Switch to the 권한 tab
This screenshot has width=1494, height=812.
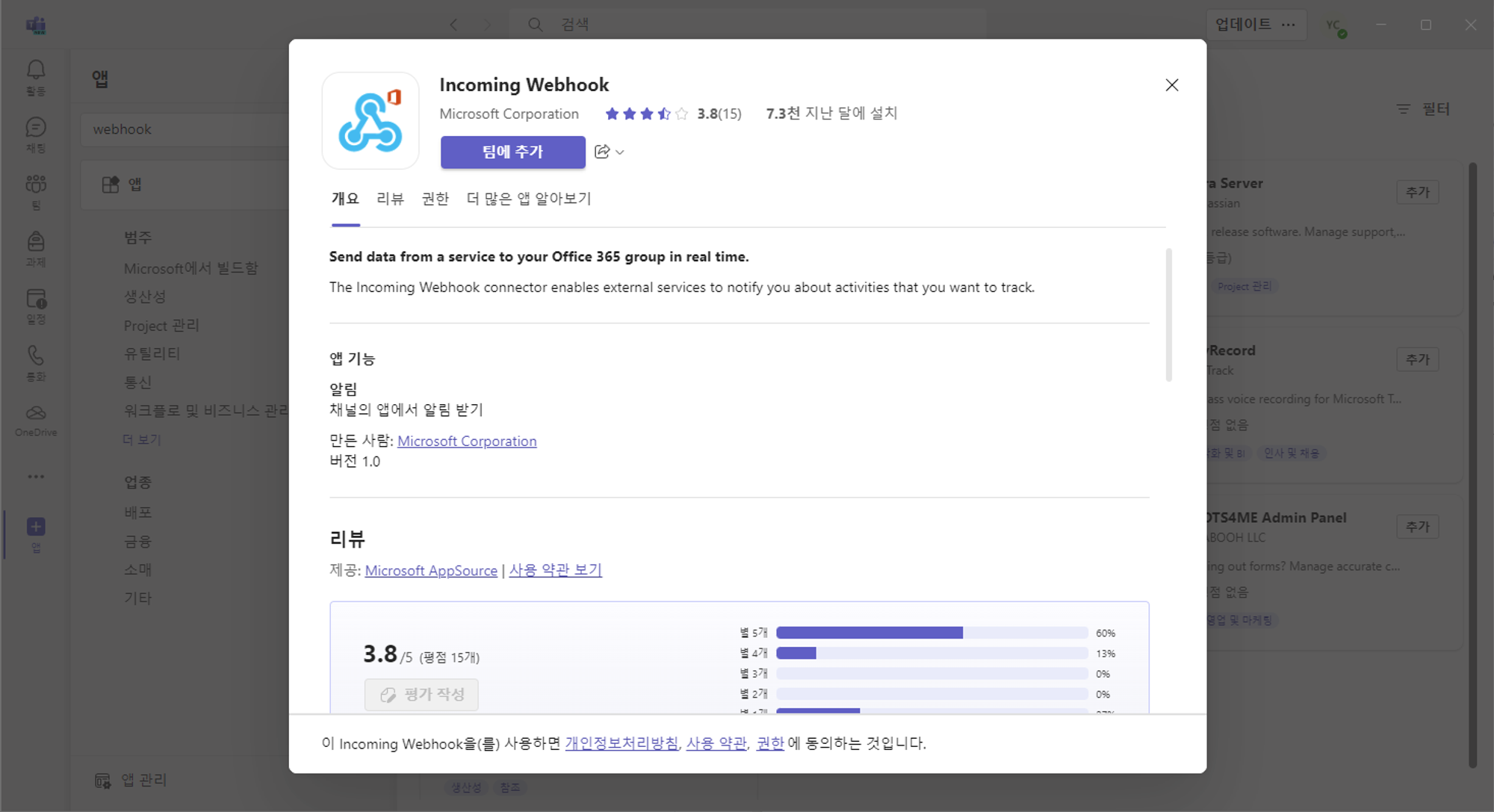(436, 199)
